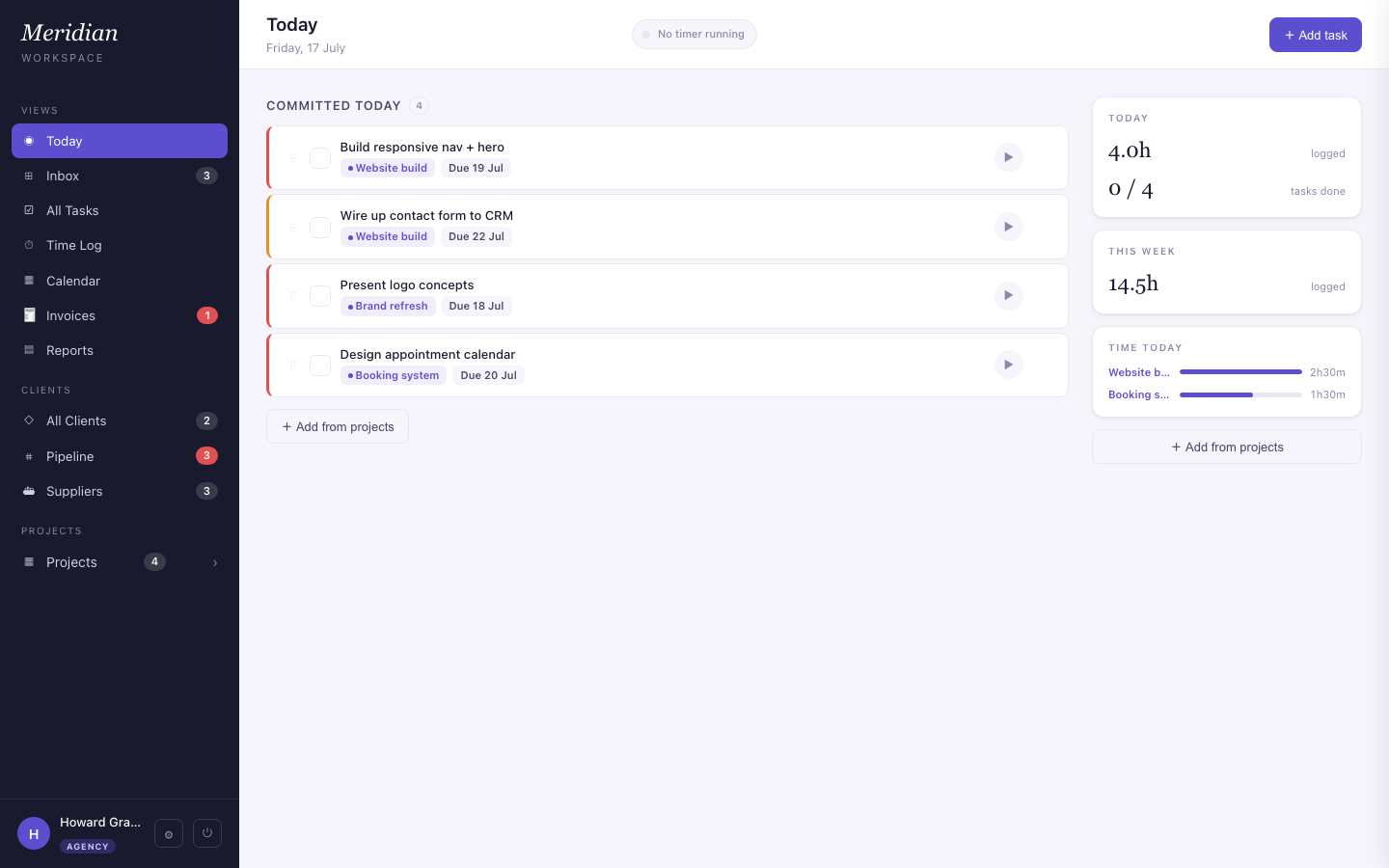Click the Due 18 Jul date chip
The height and width of the screenshot is (868, 1389).
coord(477,306)
